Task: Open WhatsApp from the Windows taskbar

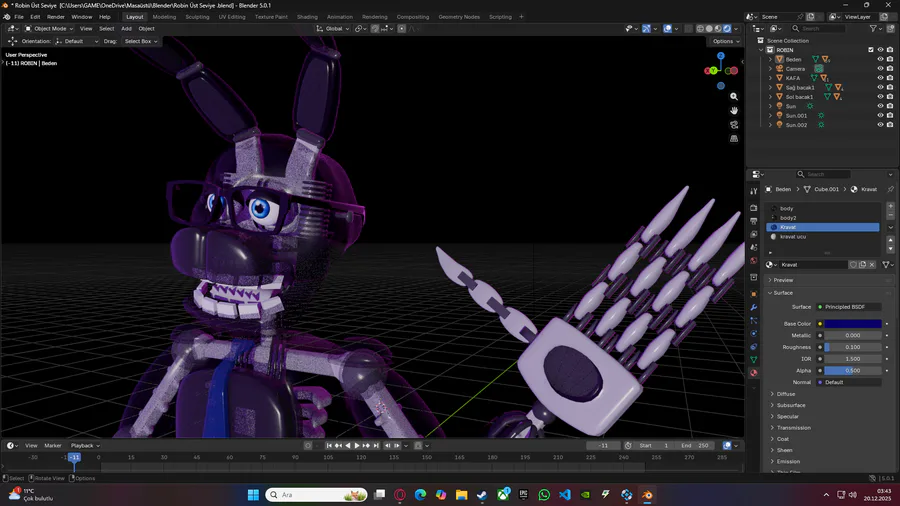Action: click(x=544, y=495)
